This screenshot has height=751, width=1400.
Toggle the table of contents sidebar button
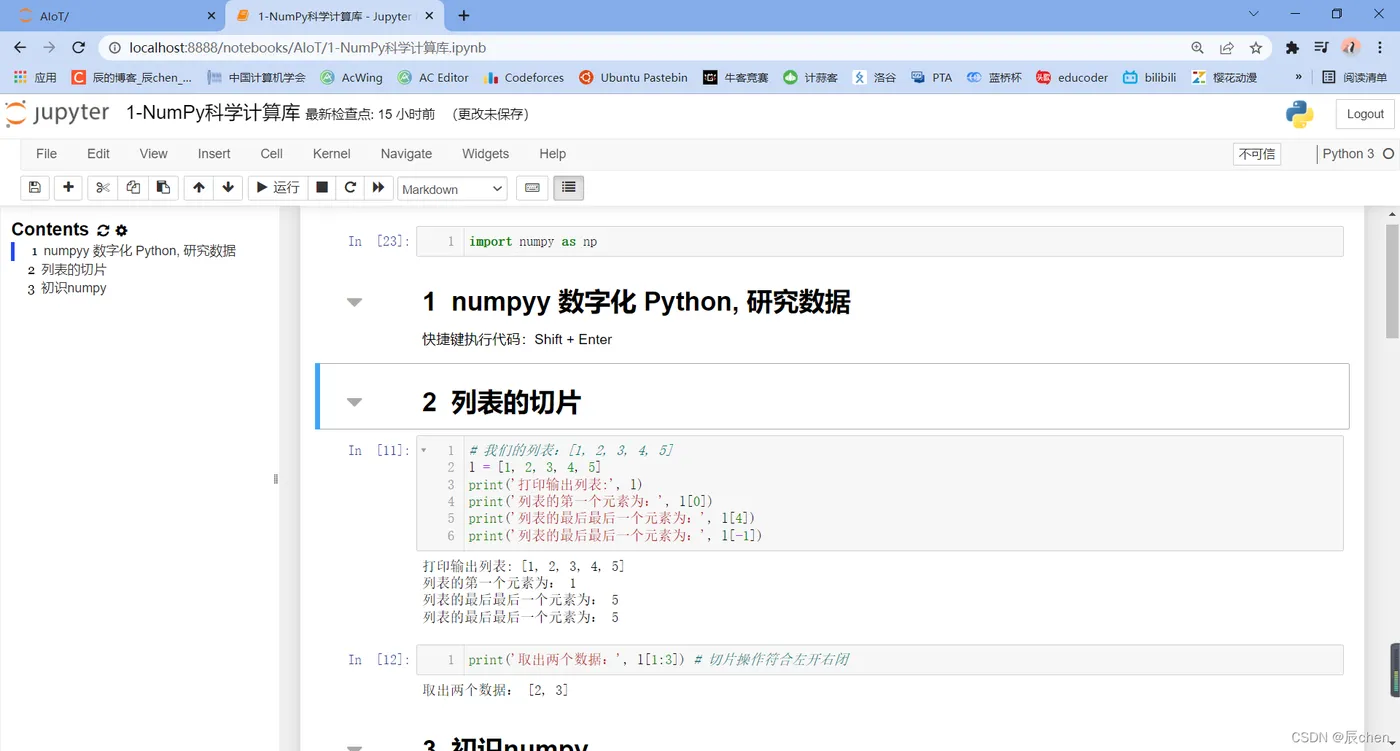point(569,187)
